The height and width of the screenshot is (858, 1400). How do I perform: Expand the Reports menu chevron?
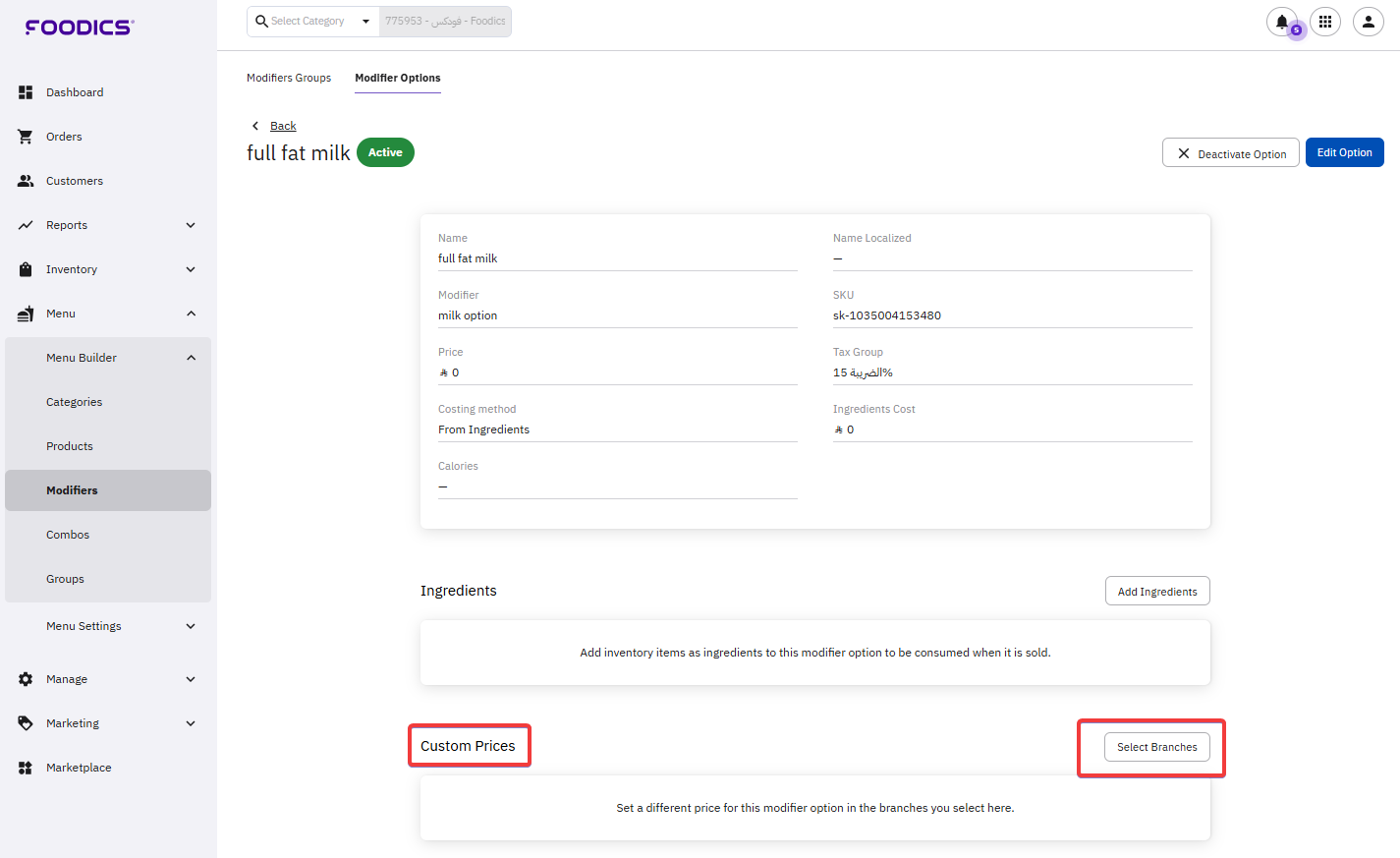coord(191,225)
